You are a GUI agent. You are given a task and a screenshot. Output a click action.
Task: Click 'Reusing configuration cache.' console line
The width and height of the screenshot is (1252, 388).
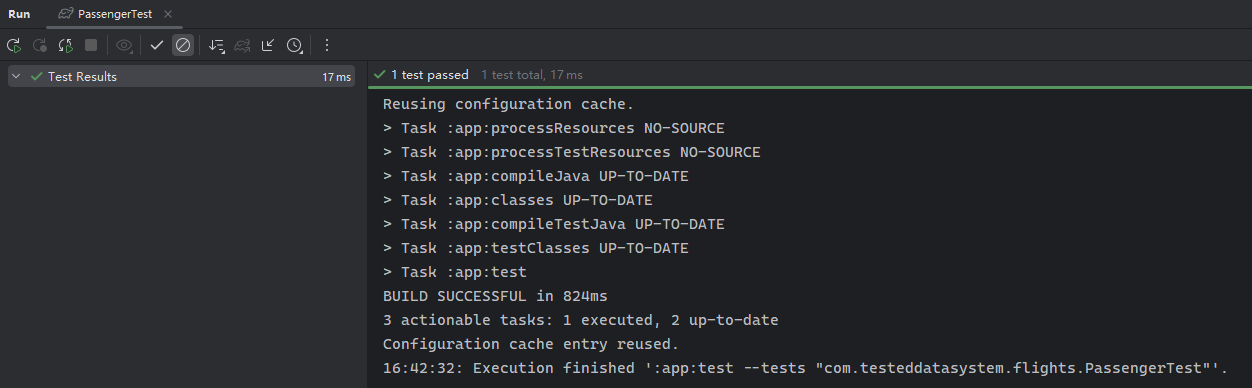508,104
